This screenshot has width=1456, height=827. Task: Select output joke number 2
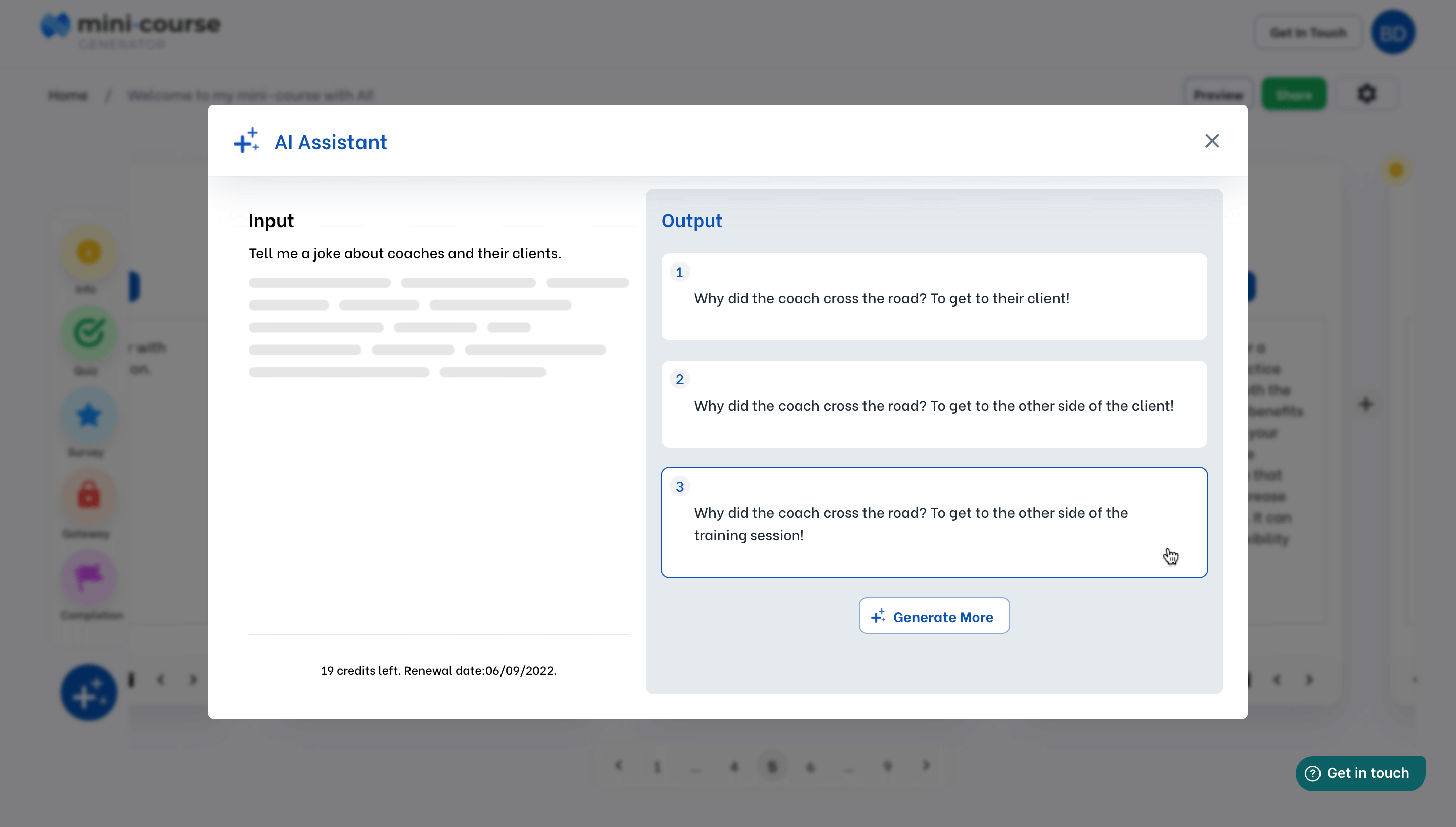(934, 405)
